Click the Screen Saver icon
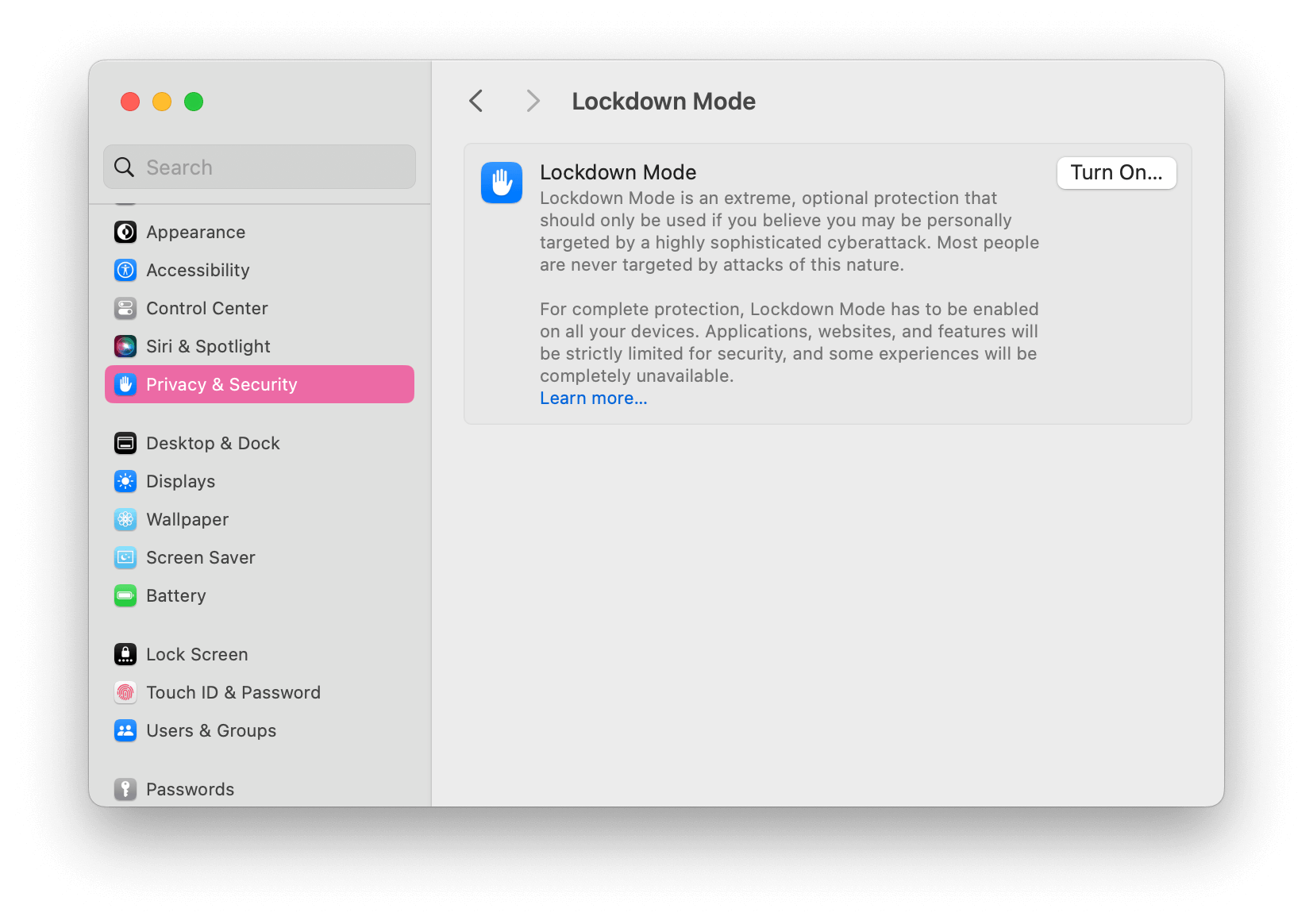Image resolution: width=1313 pixels, height=924 pixels. tap(125, 557)
